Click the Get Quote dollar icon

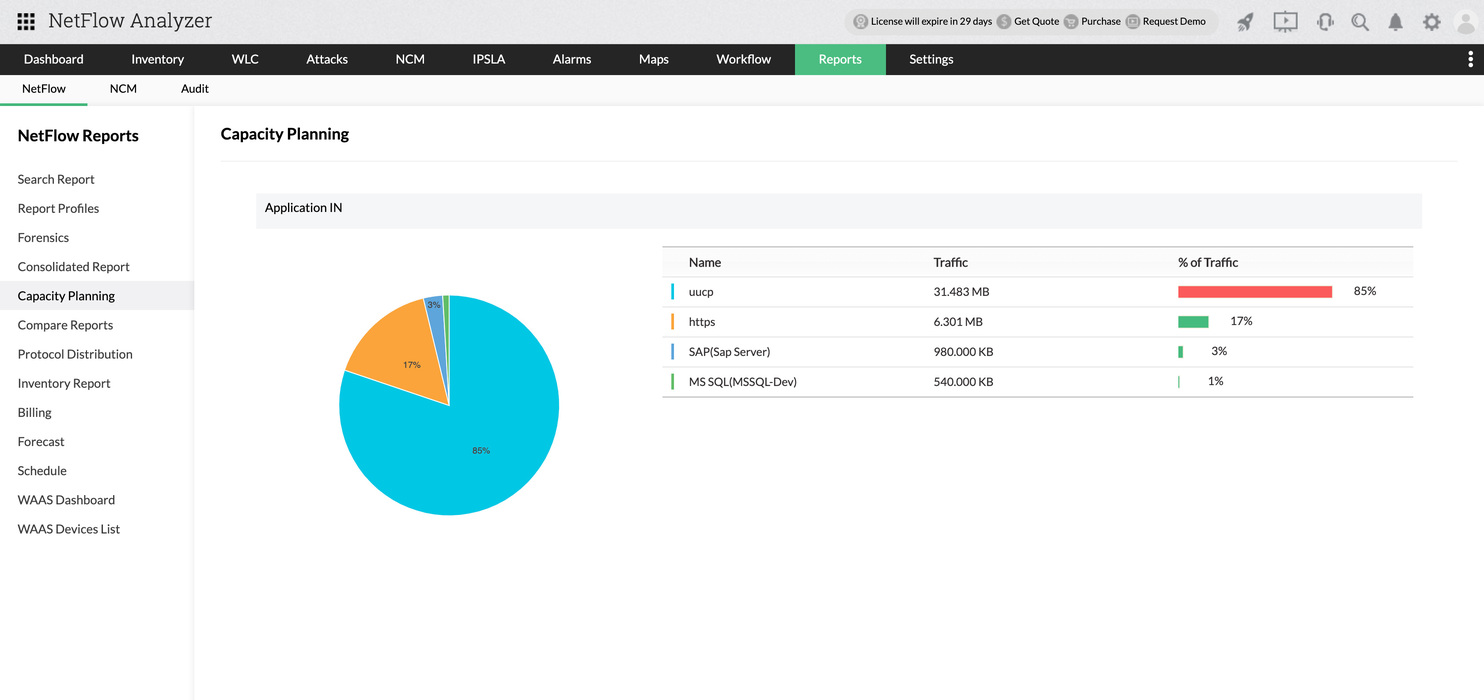click(x=1004, y=21)
